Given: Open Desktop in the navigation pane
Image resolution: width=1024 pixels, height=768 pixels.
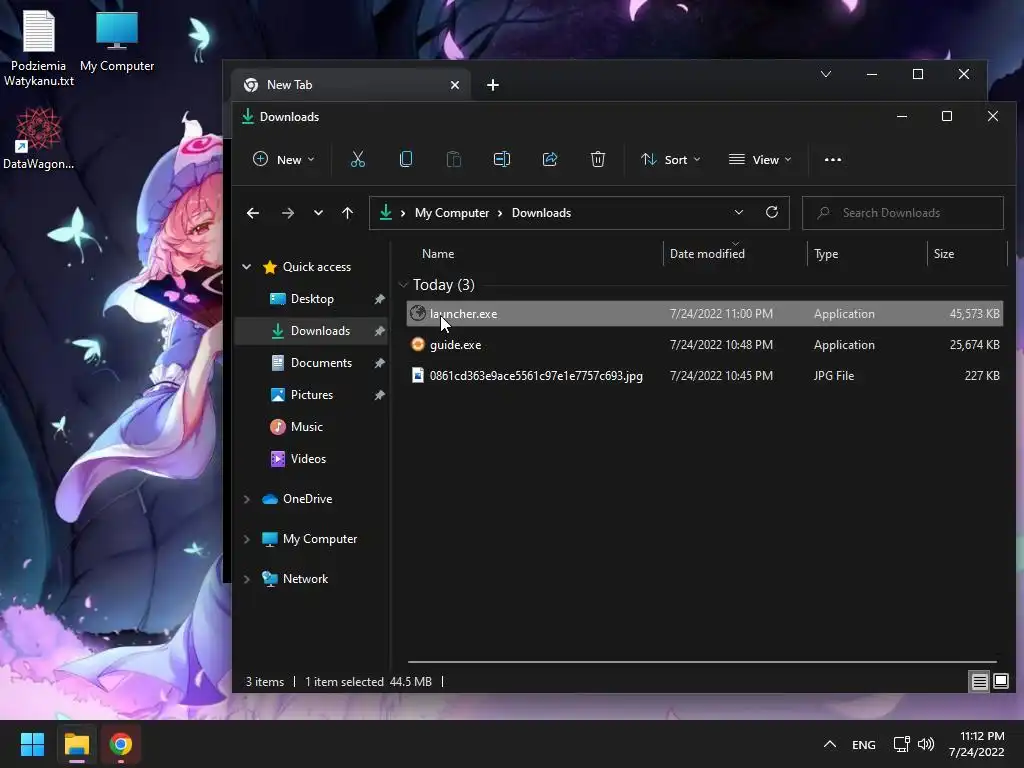Looking at the screenshot, I should click(312, 298).
